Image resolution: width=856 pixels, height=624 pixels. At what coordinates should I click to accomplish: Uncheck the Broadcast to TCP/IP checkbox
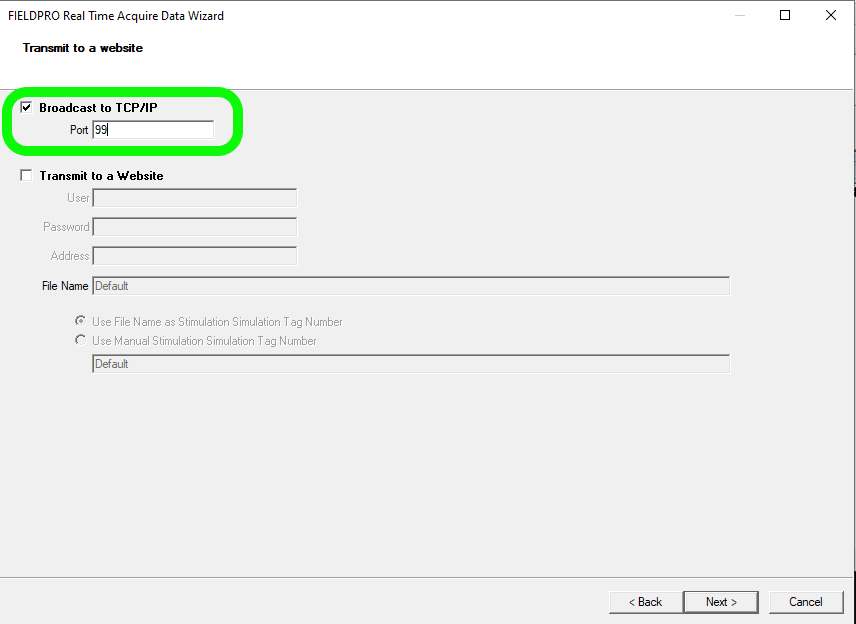point(26,107)
